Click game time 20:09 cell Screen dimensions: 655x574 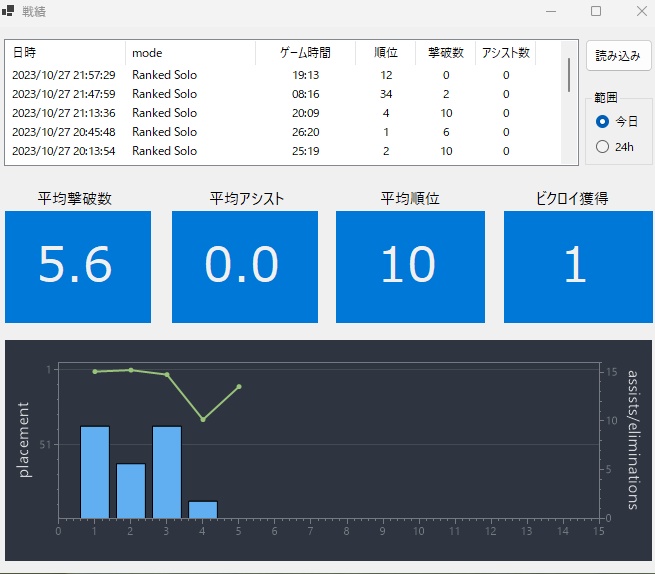(x=305, y=113)
